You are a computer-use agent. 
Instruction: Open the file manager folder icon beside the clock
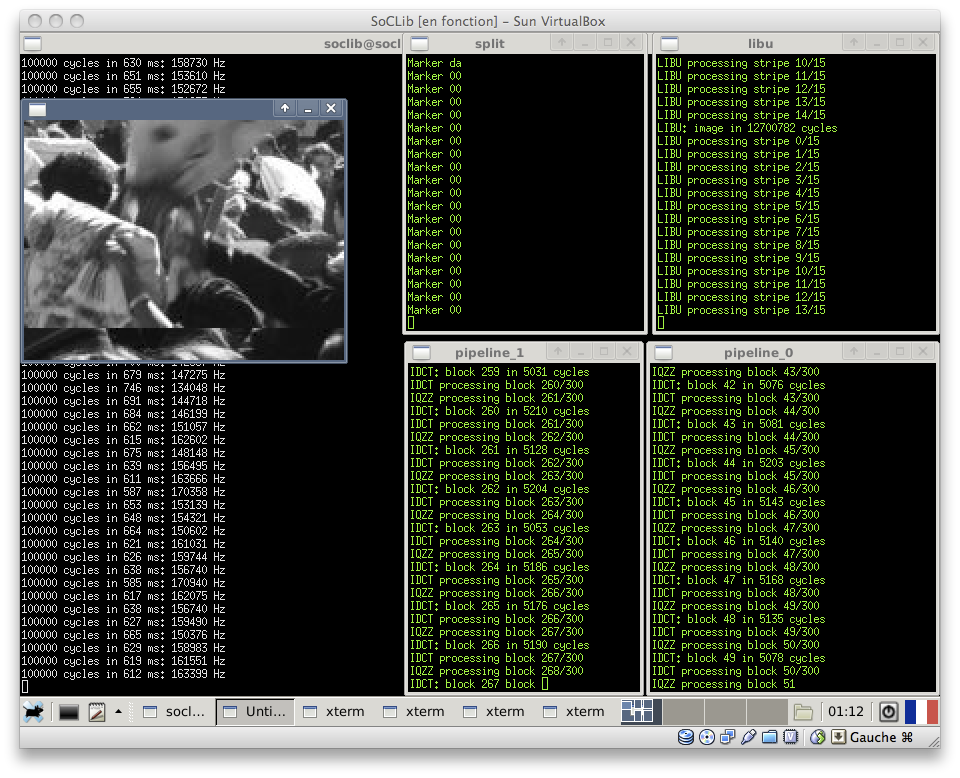[803, 711]
